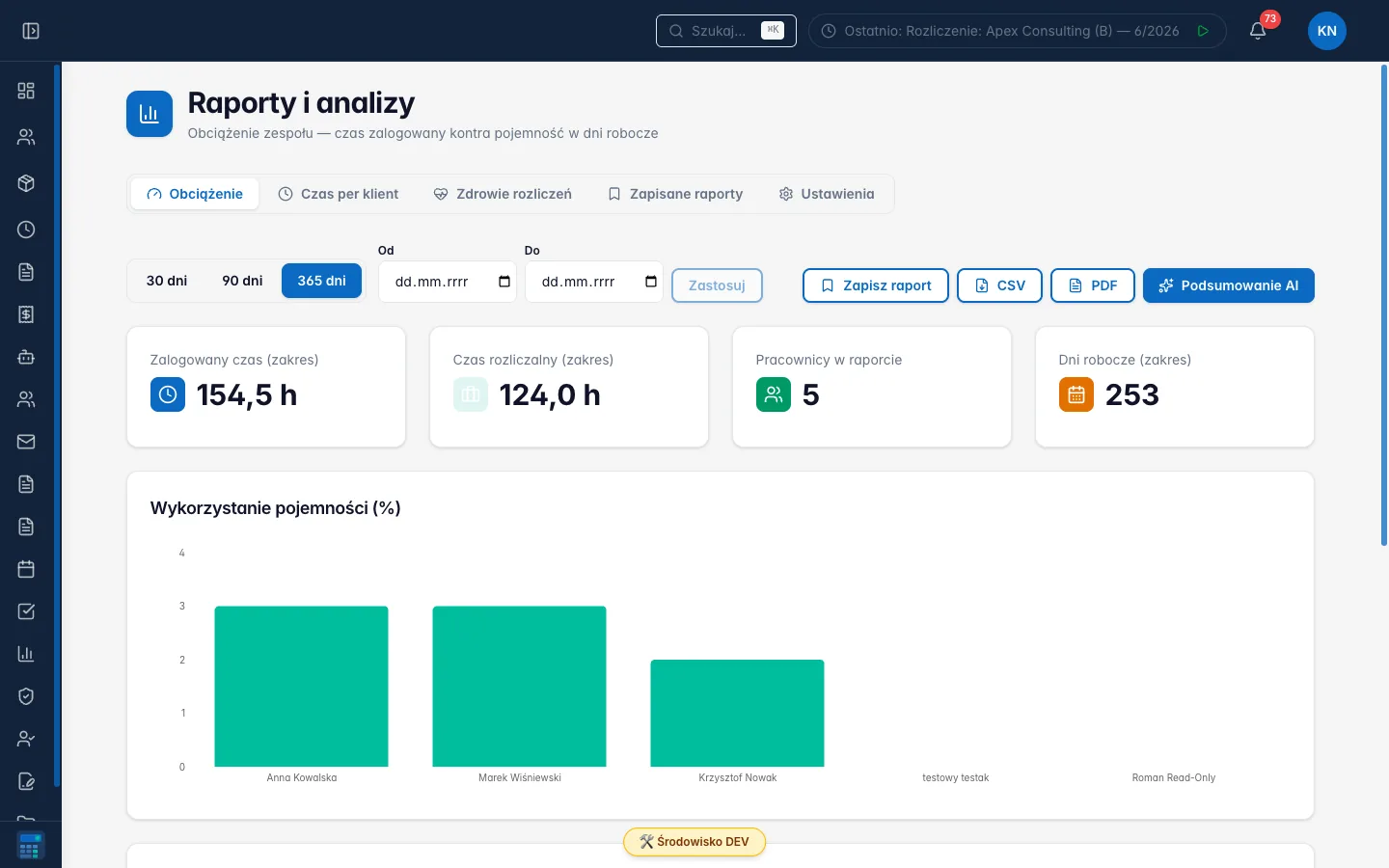Click the Środowisko DEV badge
This screenshot has height=868, width=1389.
(694, 842)
